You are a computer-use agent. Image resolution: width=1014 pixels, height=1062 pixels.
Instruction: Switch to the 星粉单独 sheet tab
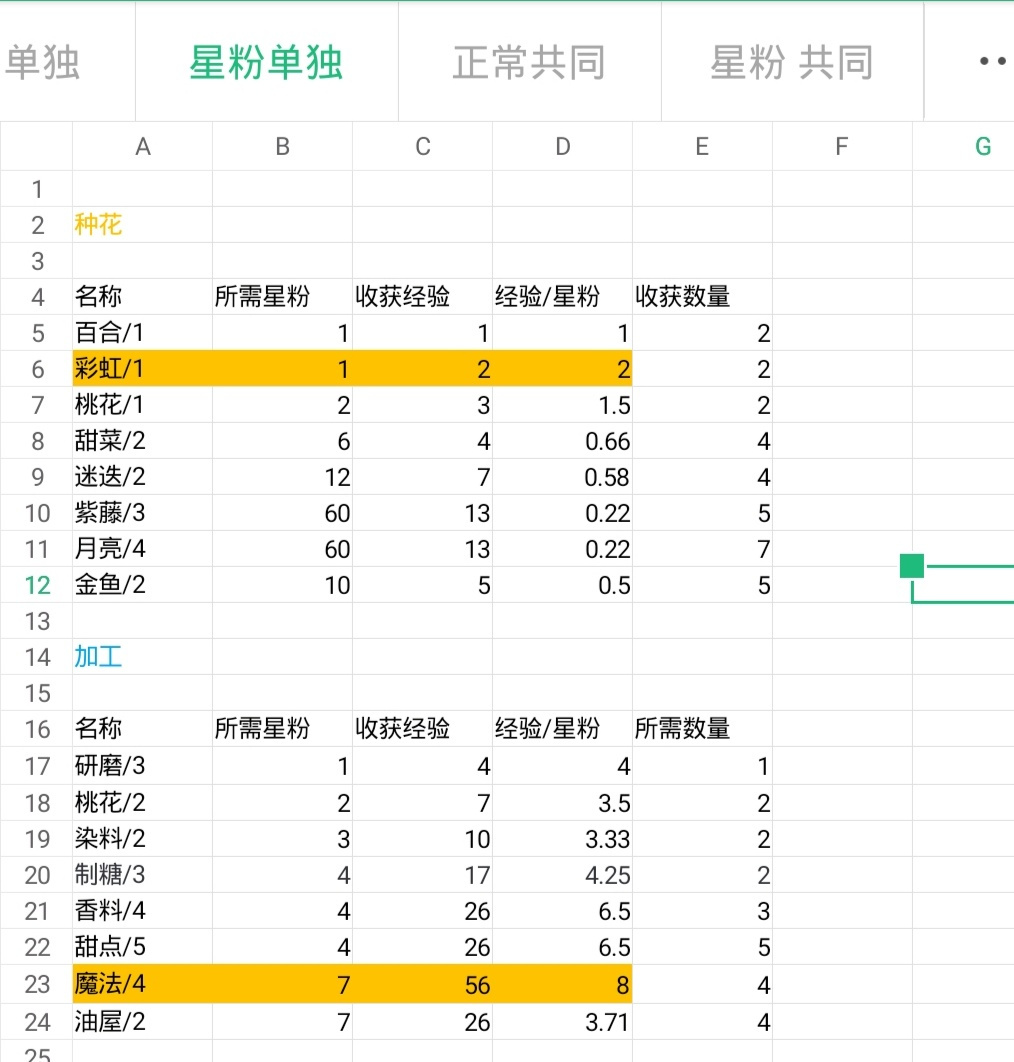[266, 62]
